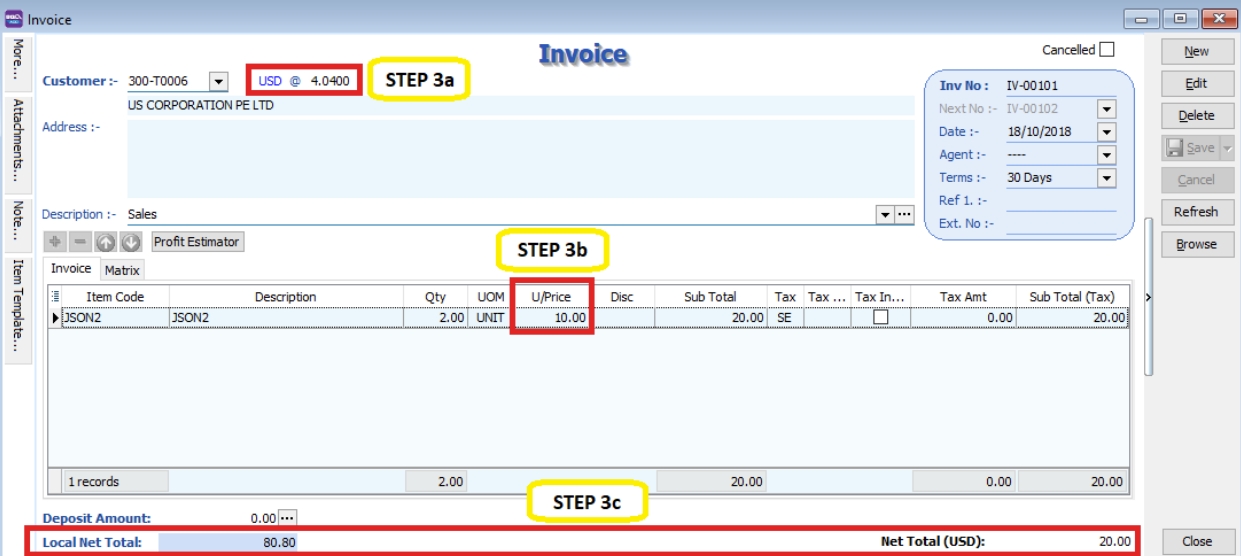This screenshot has width=1241, height=556.
Task: Click the Refresh button
Action: click(1196, 211)
